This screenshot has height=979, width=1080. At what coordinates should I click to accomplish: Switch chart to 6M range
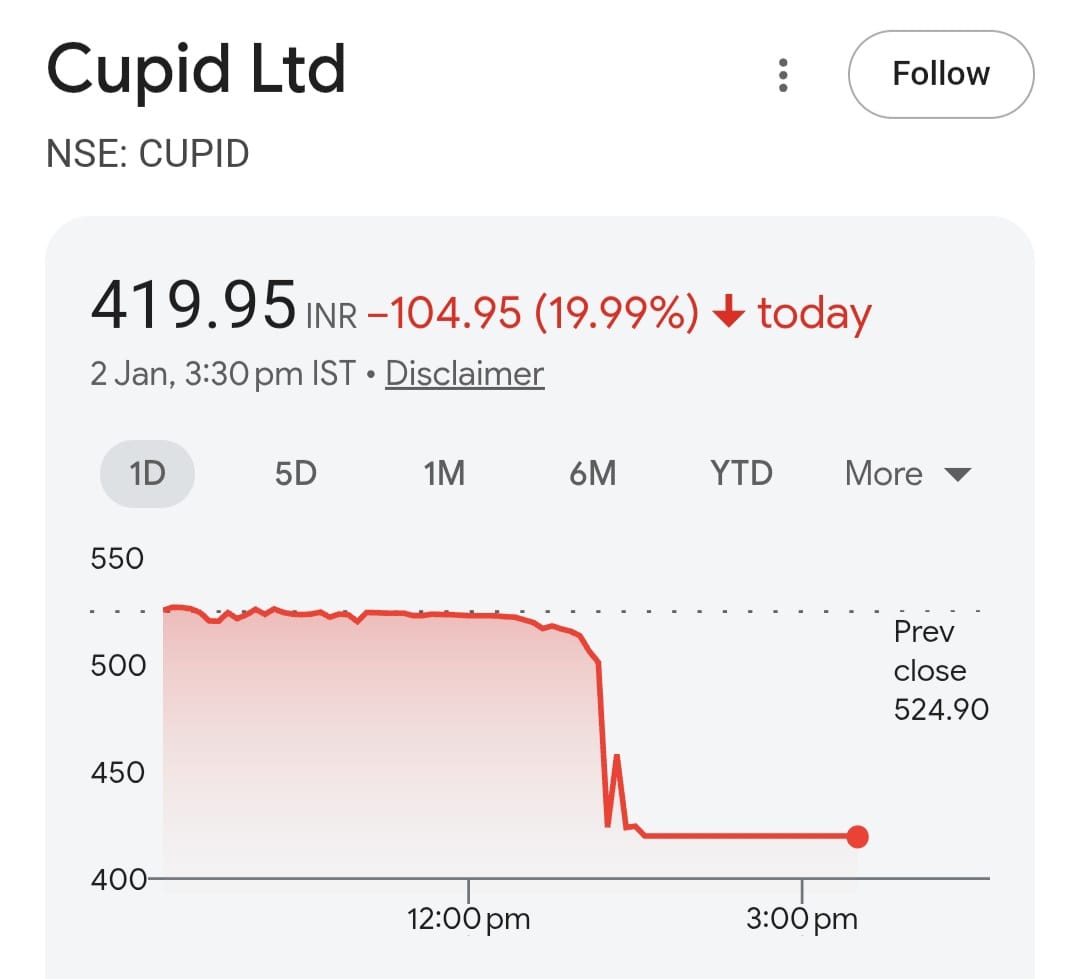[x=592, y=473]
